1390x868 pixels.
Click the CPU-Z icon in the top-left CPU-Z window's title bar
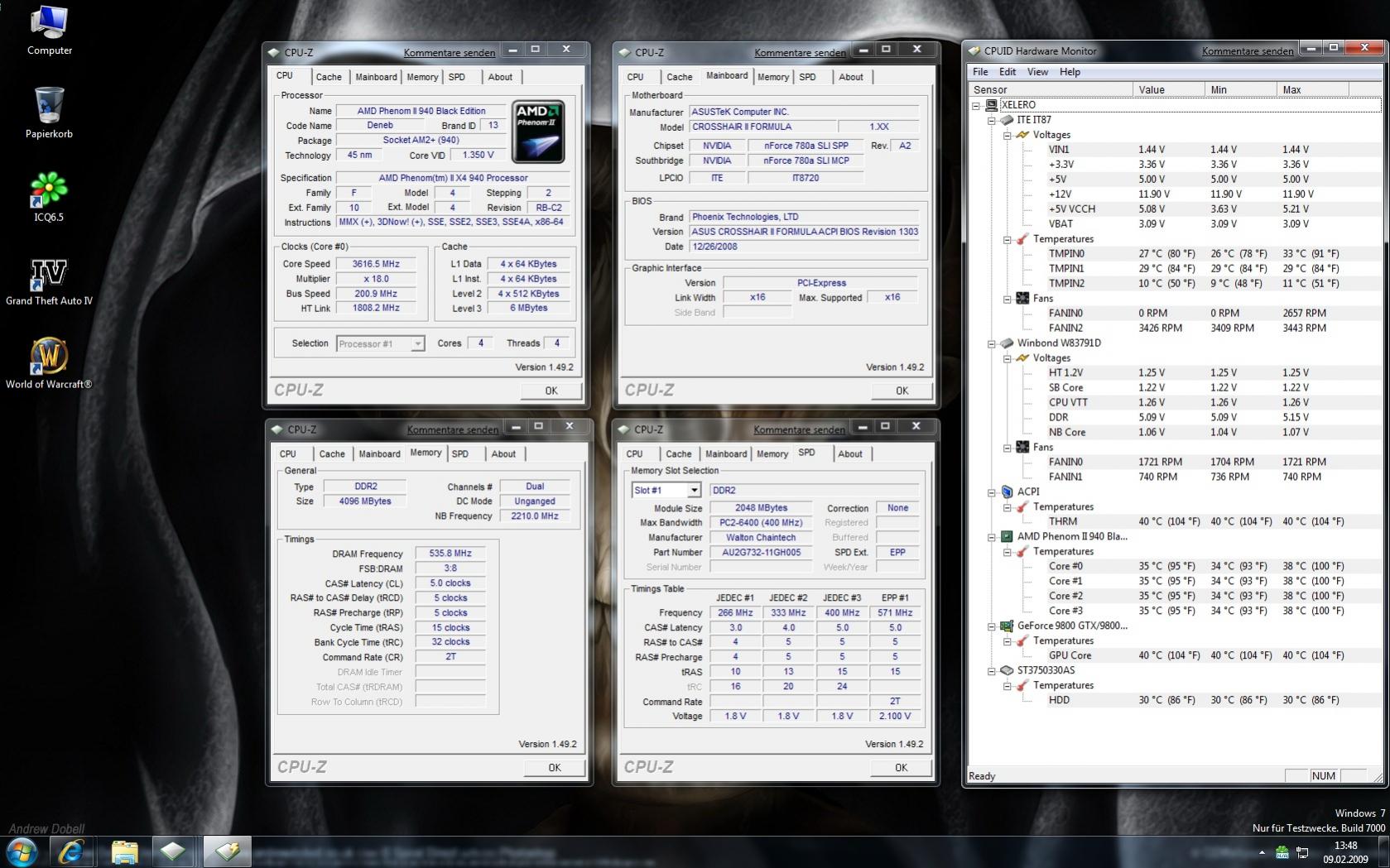(x=274, y=52)
